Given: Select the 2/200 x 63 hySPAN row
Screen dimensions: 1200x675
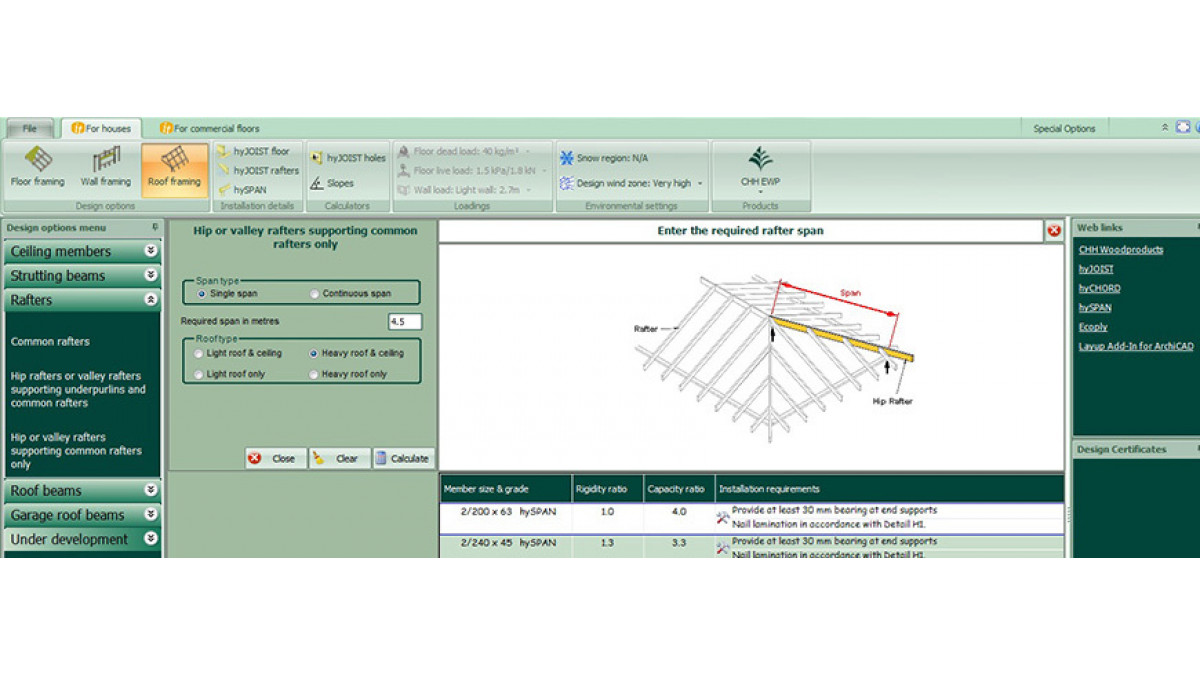Looking at the screenshot, I should 751,517.
